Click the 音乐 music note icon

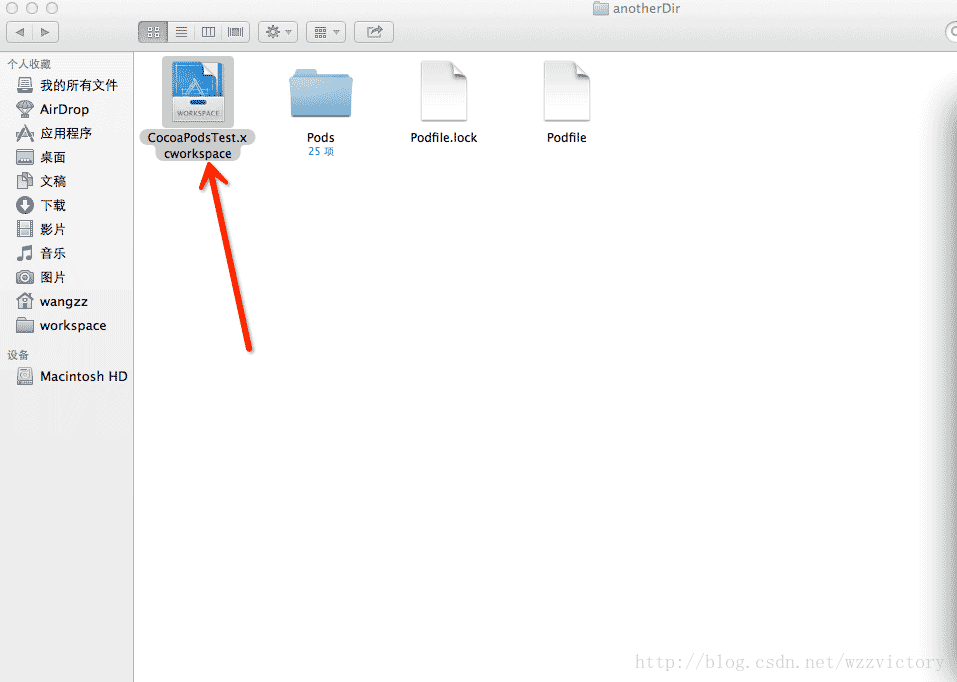tap(24, 253)
